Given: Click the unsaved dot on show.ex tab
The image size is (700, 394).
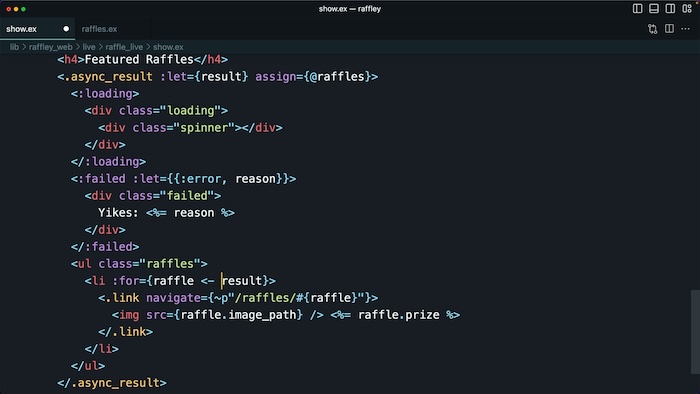Looking at the screenshot, I should [x=66, y=29].
